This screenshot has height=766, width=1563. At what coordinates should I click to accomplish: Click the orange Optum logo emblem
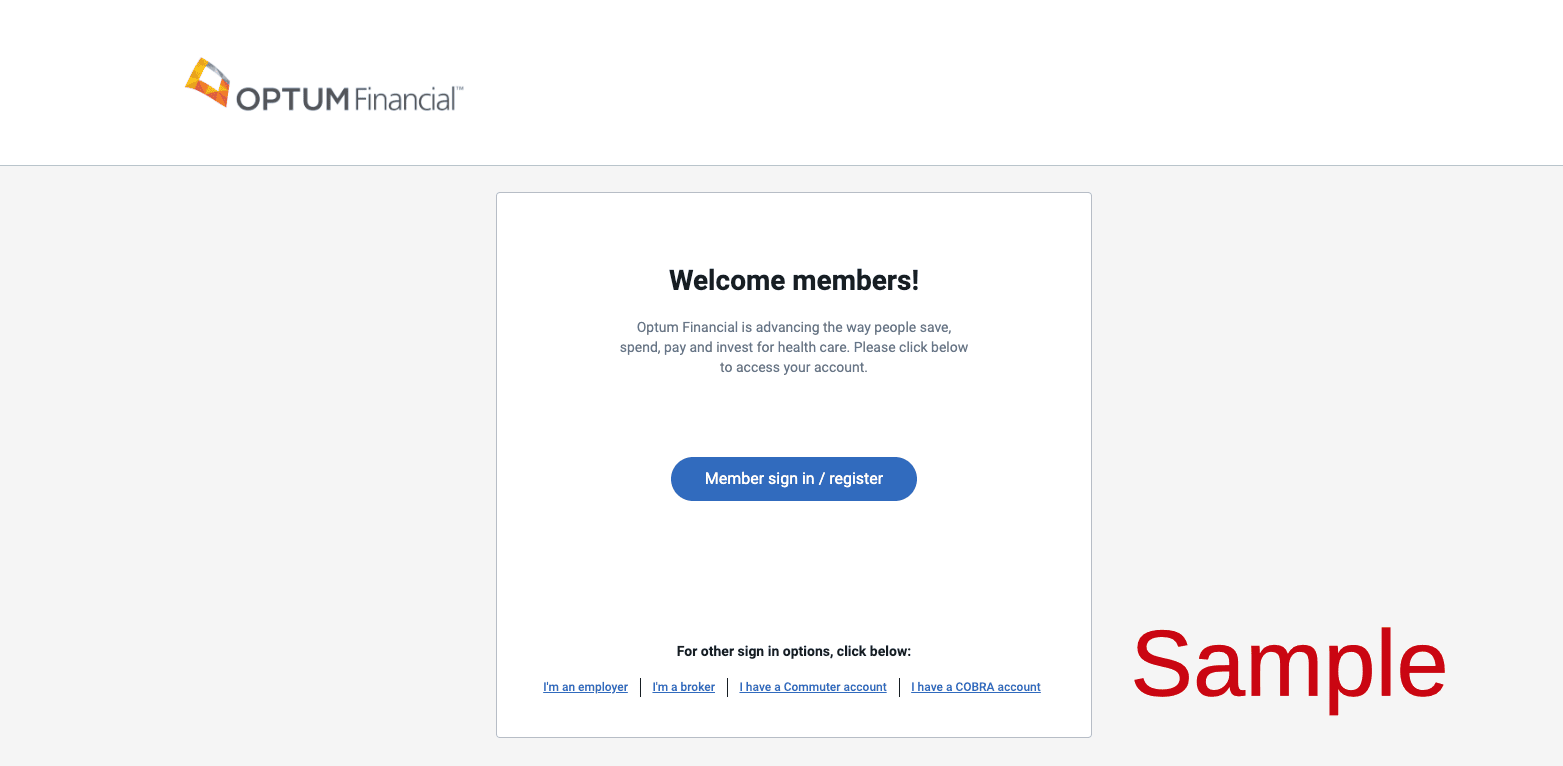click(x=207, y=81)
